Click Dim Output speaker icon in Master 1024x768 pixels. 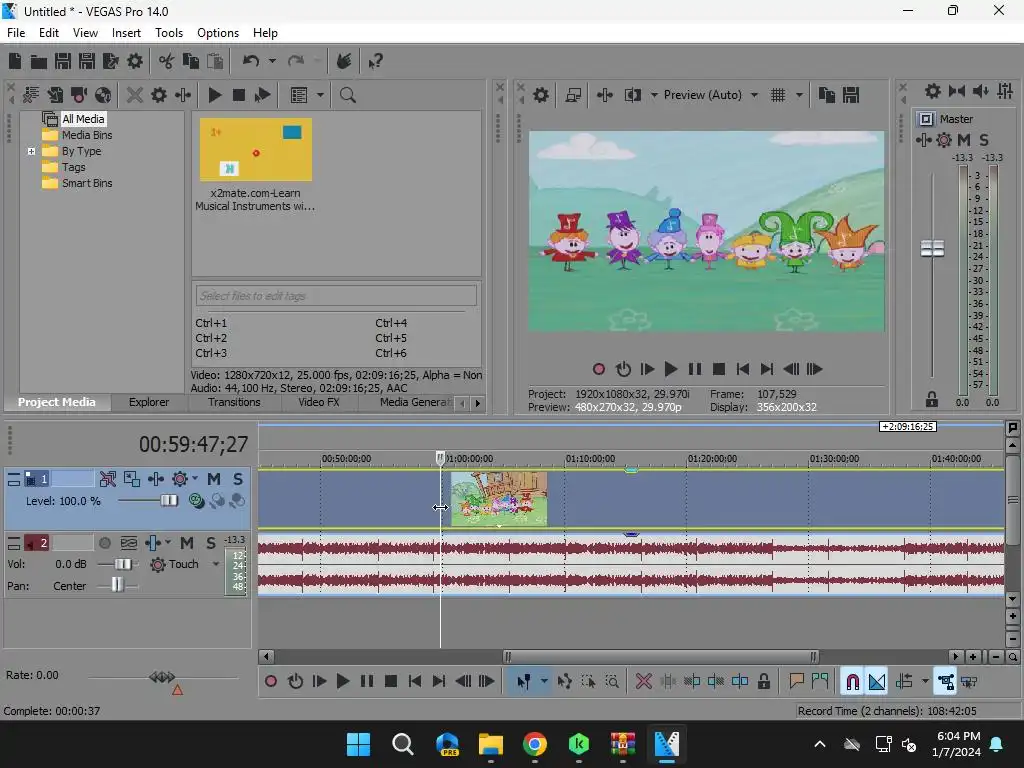pyautogui.click(x=981, y=91)
